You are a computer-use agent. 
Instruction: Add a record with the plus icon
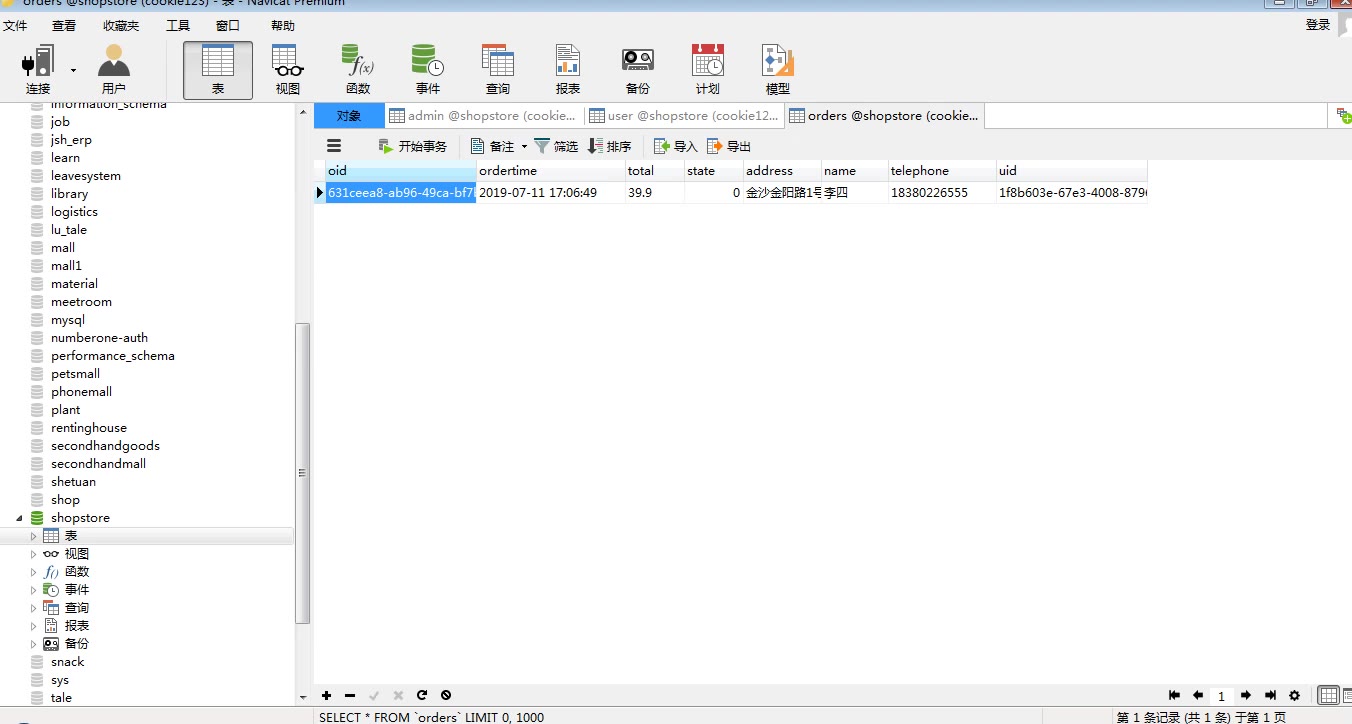pyautogui.click(x=326, y=695)
